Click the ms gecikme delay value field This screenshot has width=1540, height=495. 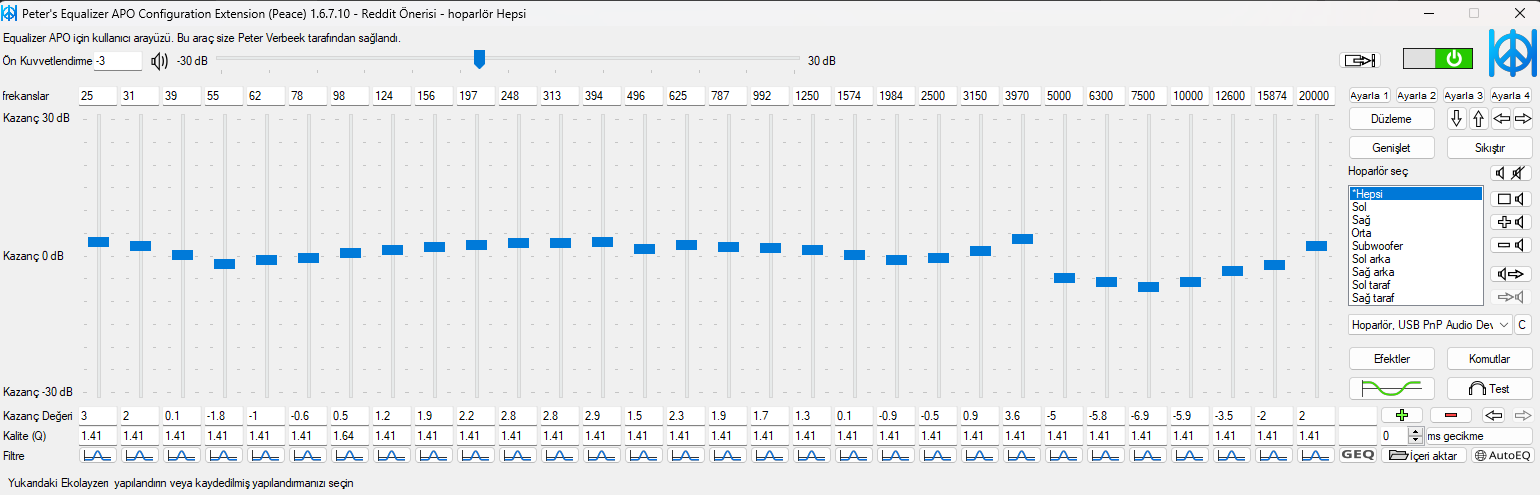[1394, 436]
